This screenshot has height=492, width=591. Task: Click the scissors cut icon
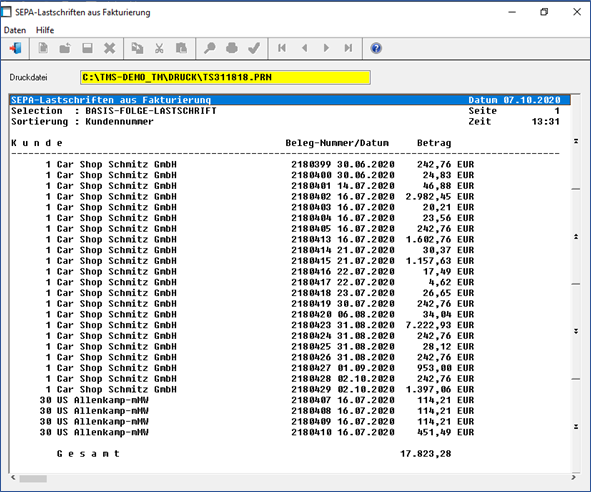(159, 48)
